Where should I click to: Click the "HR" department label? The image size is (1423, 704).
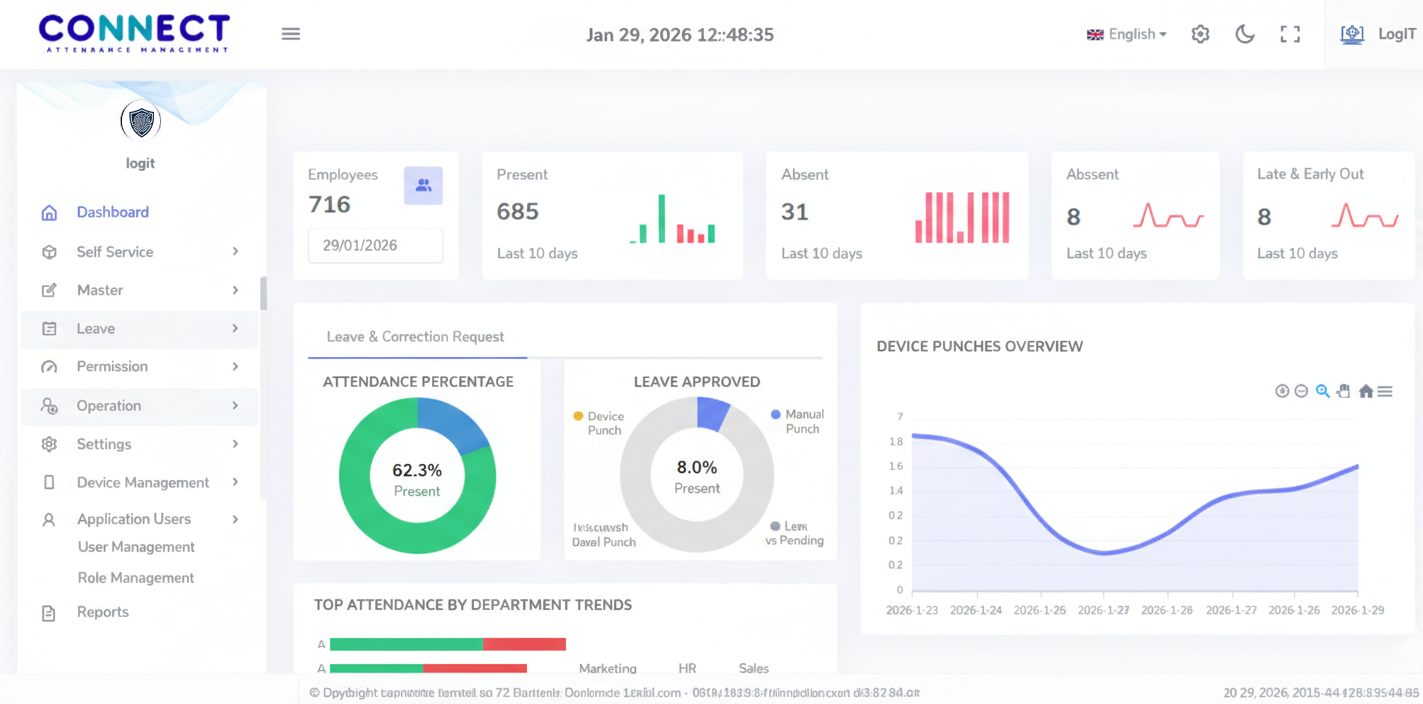pos(688,668)
